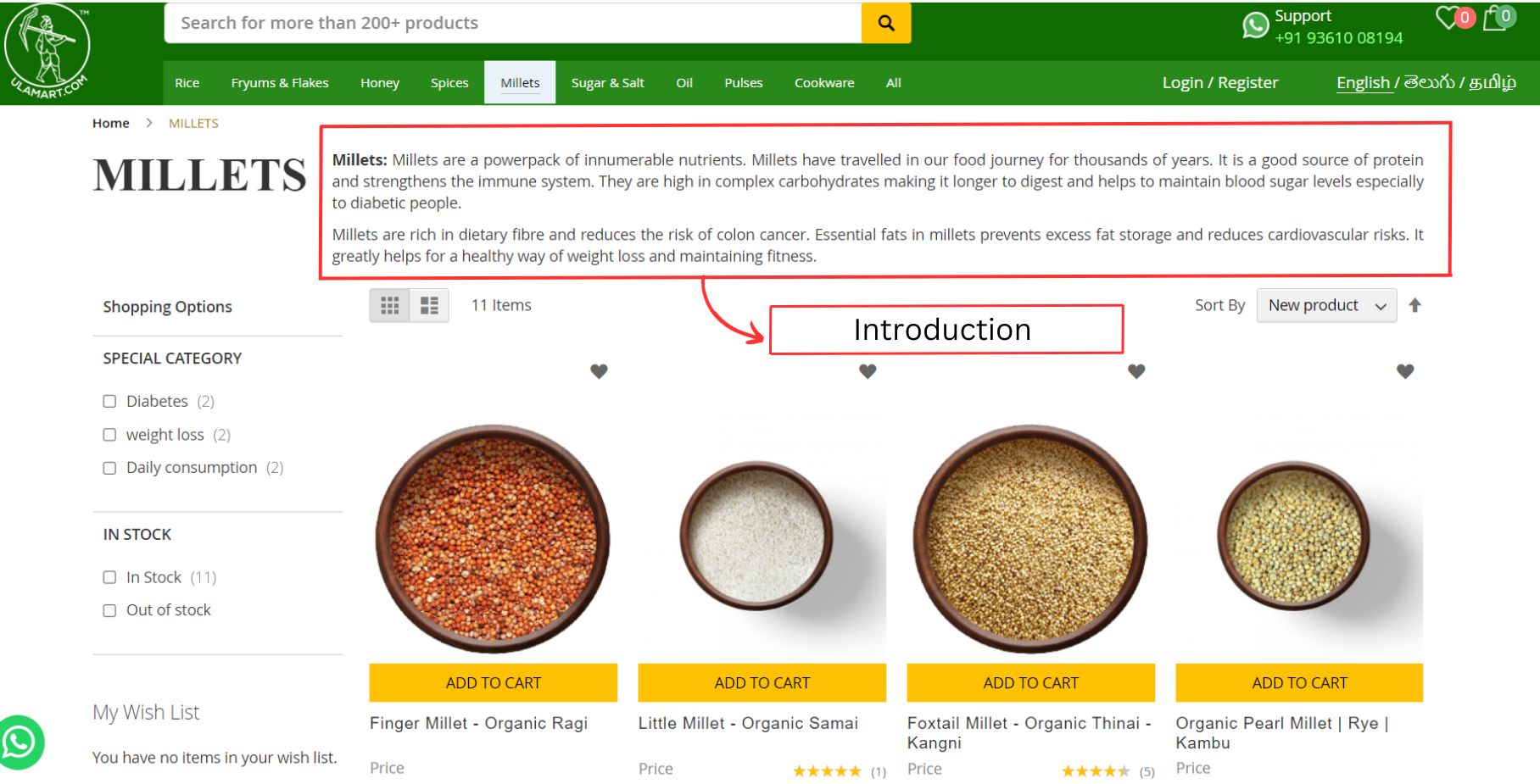This screenshot has height=784, width=1540.
Task: Click the search magnifier icon
Action: pyautogui.click(x=885, y=23)
